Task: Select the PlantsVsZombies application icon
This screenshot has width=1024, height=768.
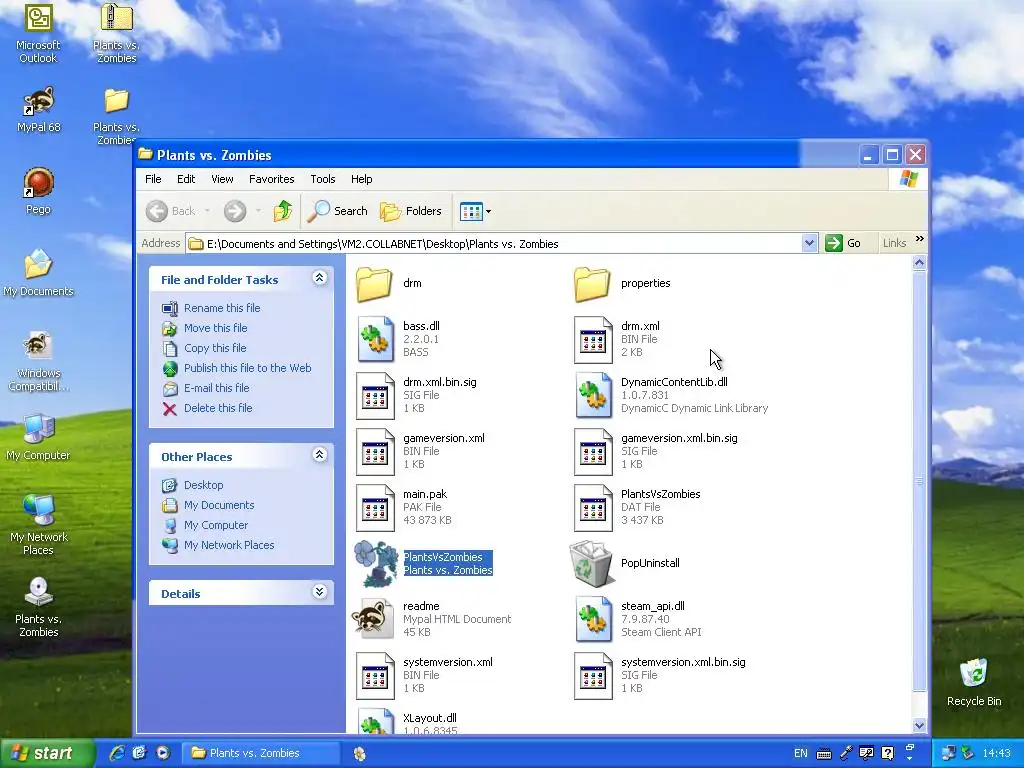Action: (x=376, y=564)
